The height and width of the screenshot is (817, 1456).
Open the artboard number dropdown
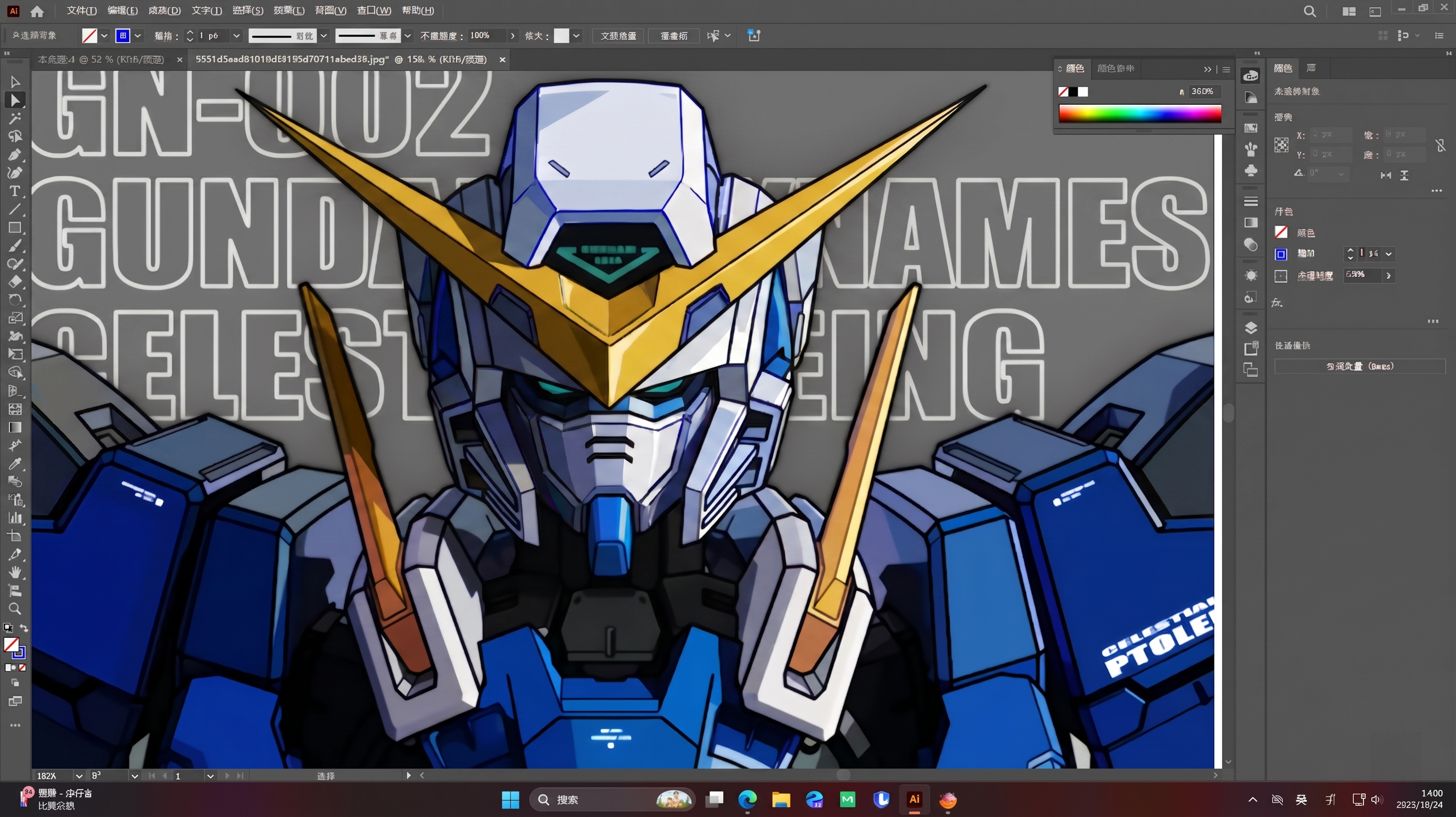pos(210,776)
